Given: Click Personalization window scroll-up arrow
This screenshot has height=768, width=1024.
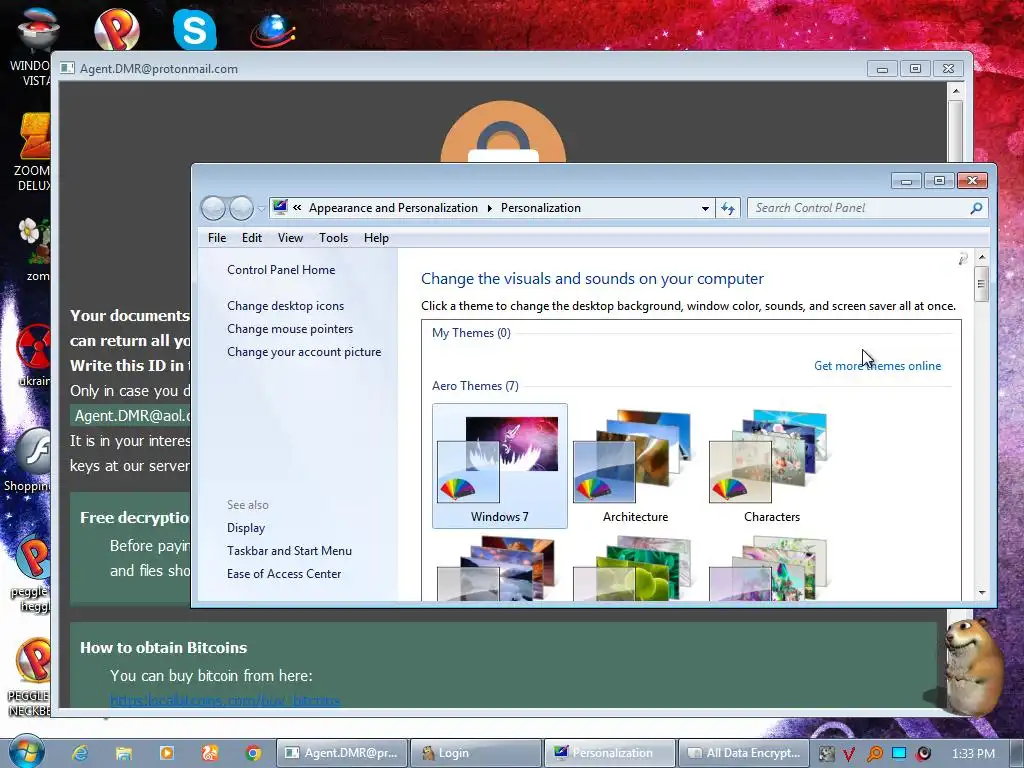Looking at the screenshot, I should 982,258.
